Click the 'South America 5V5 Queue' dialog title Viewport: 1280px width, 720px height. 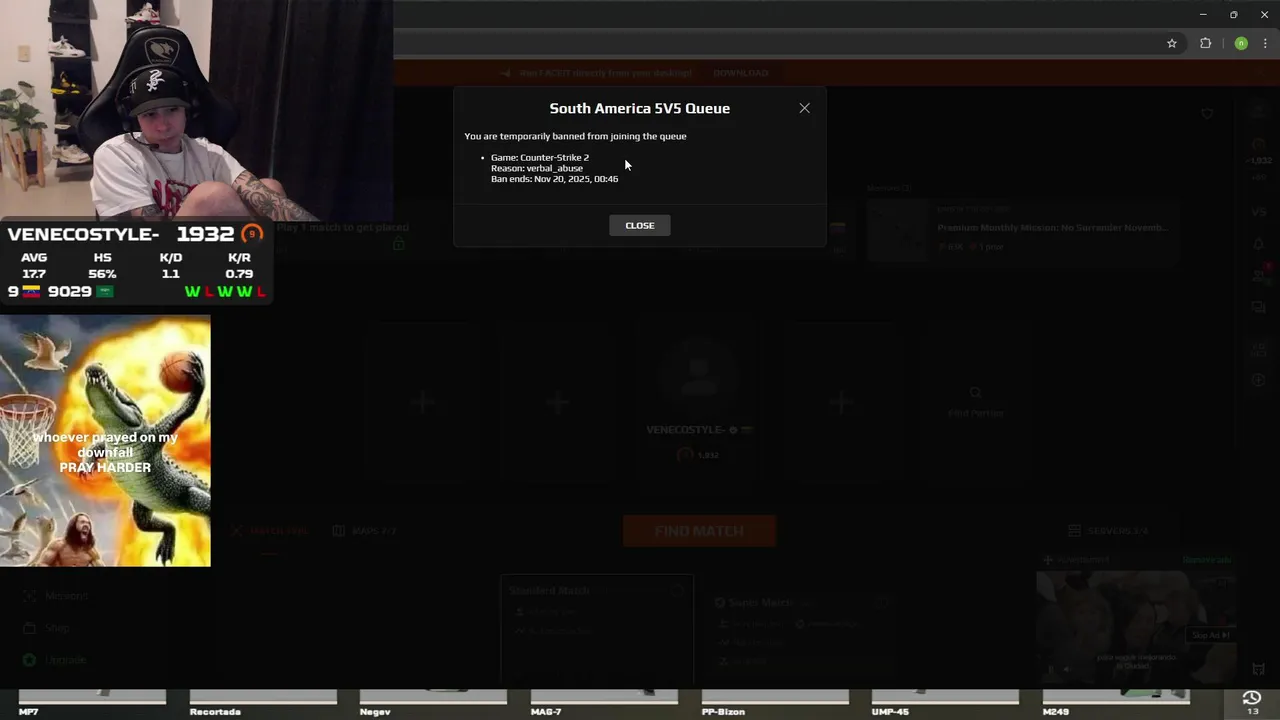click(x=640, y=108)
